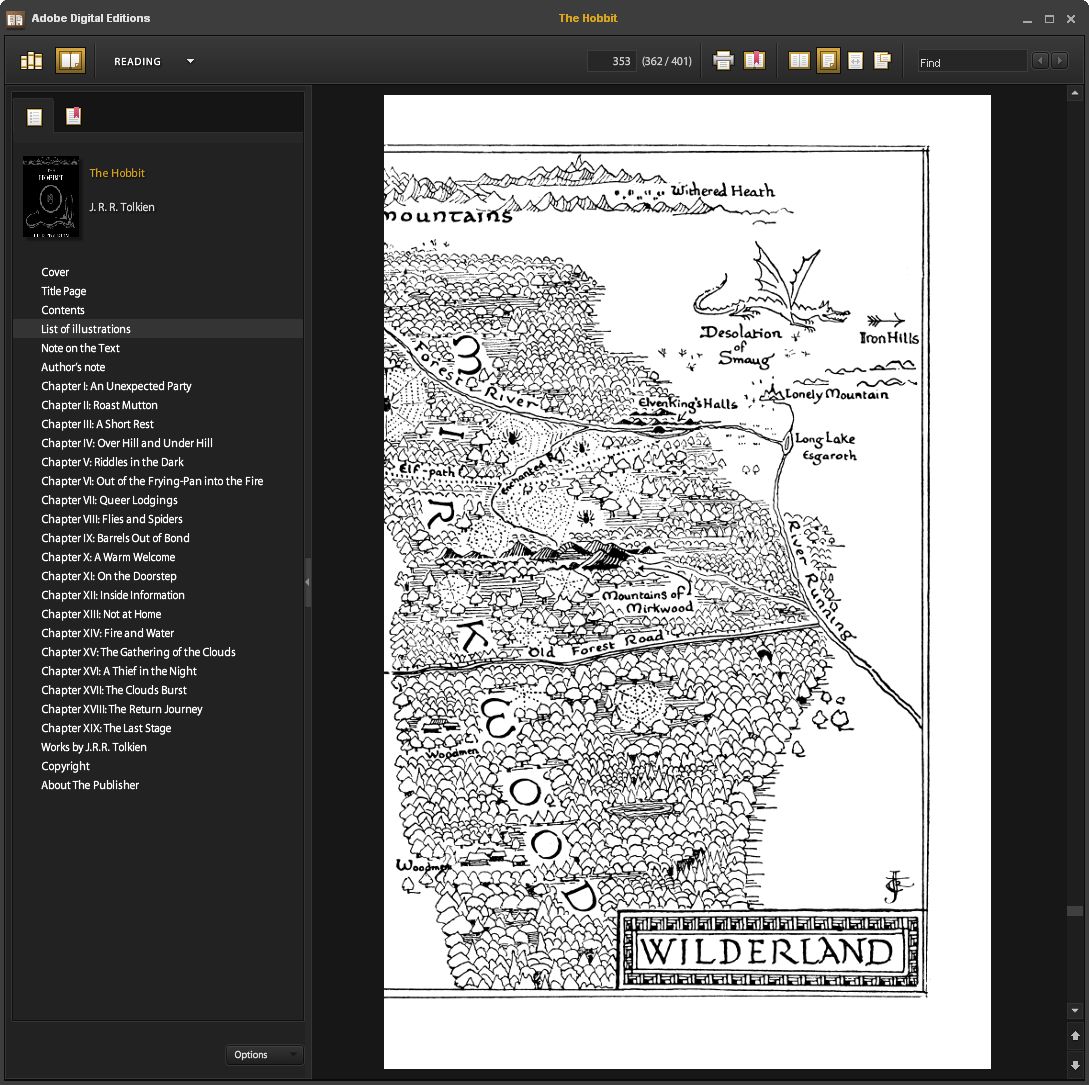Open the custom page fit icon
The width and height of the screenshot is (1089, 1085).
882,61
